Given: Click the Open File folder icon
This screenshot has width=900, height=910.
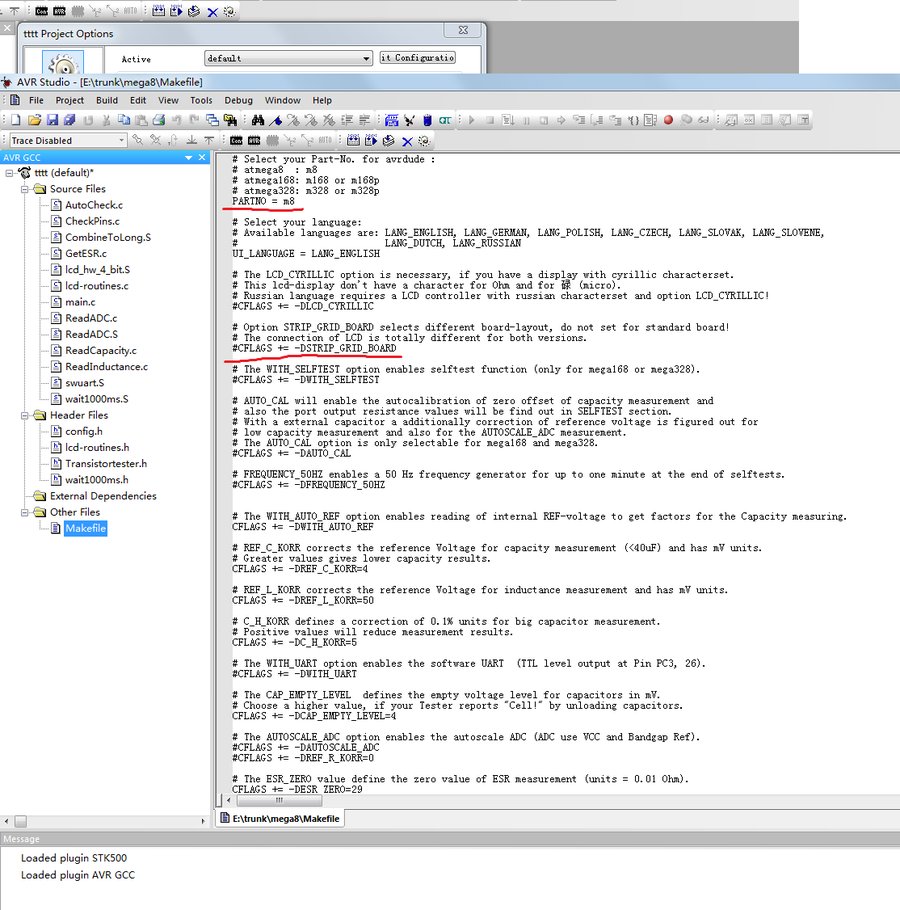Looking at the screenshot, I should click(34, 120).
